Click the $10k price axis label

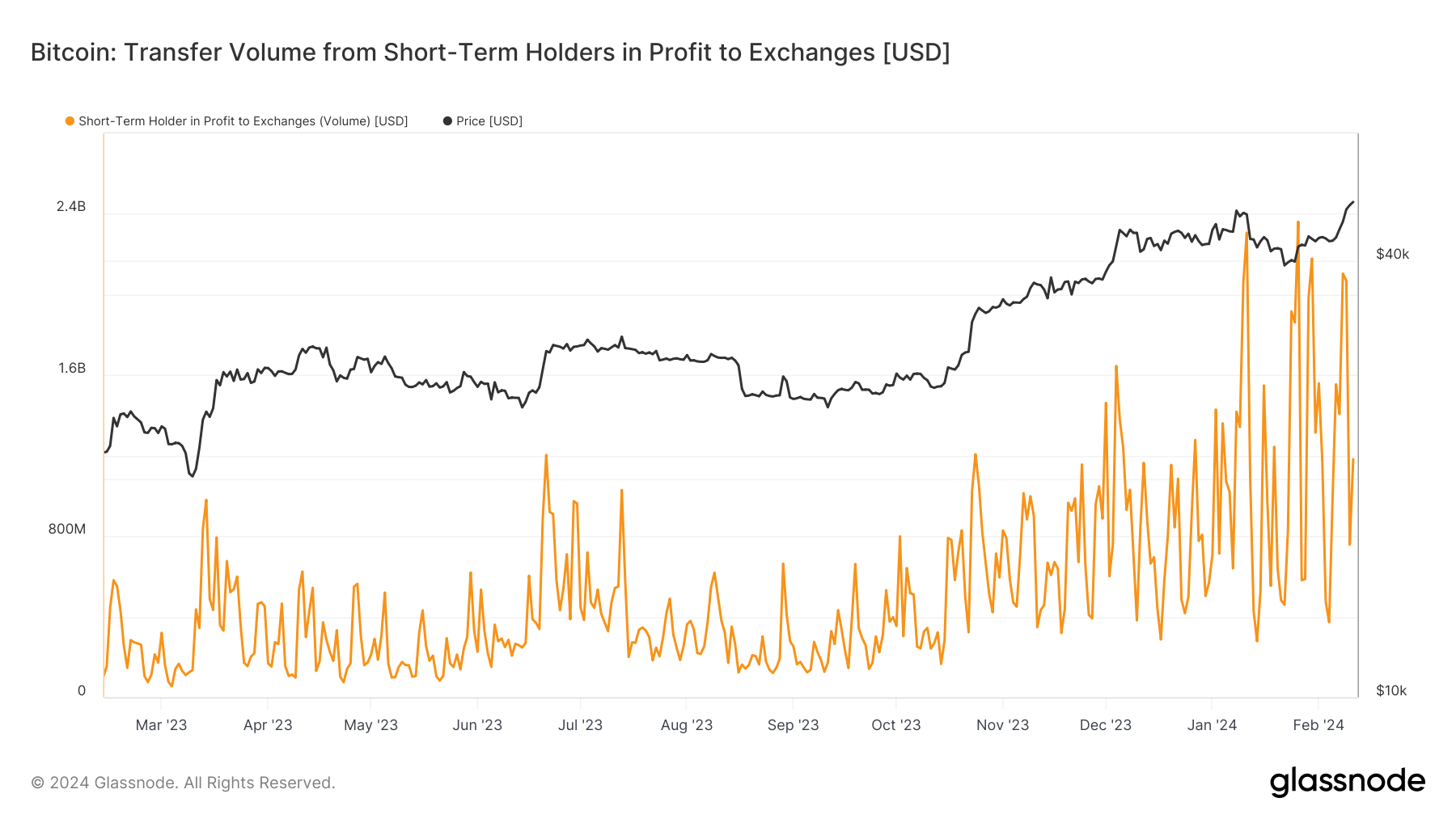coord(1391,691)
